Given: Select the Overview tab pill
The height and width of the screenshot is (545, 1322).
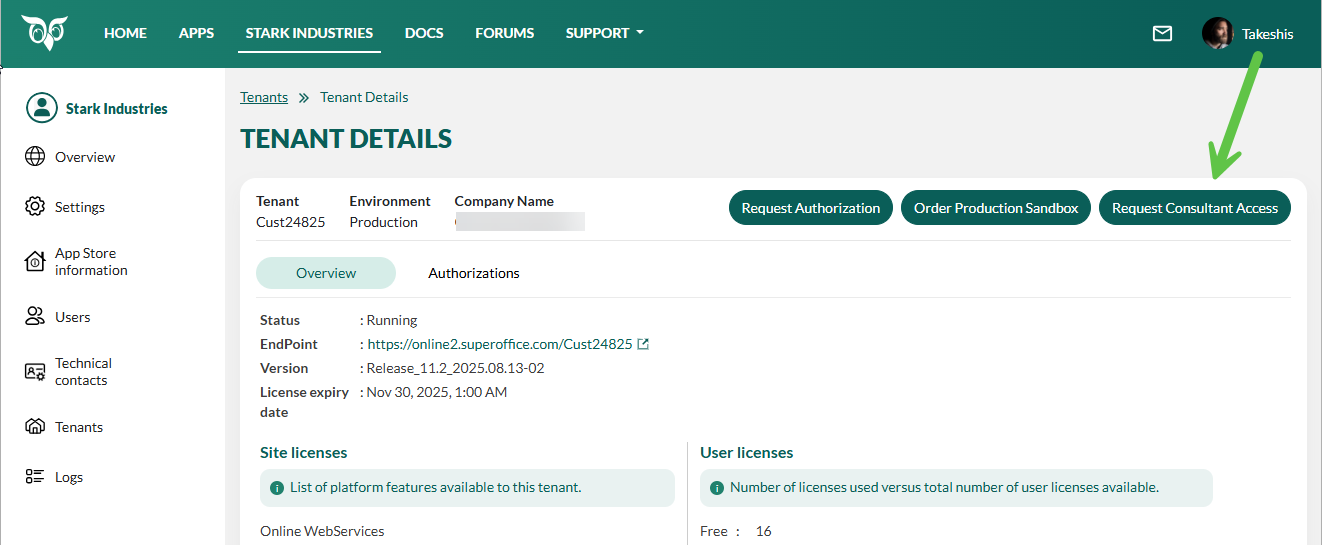Looking at the screenshot, I should point(326,273).
